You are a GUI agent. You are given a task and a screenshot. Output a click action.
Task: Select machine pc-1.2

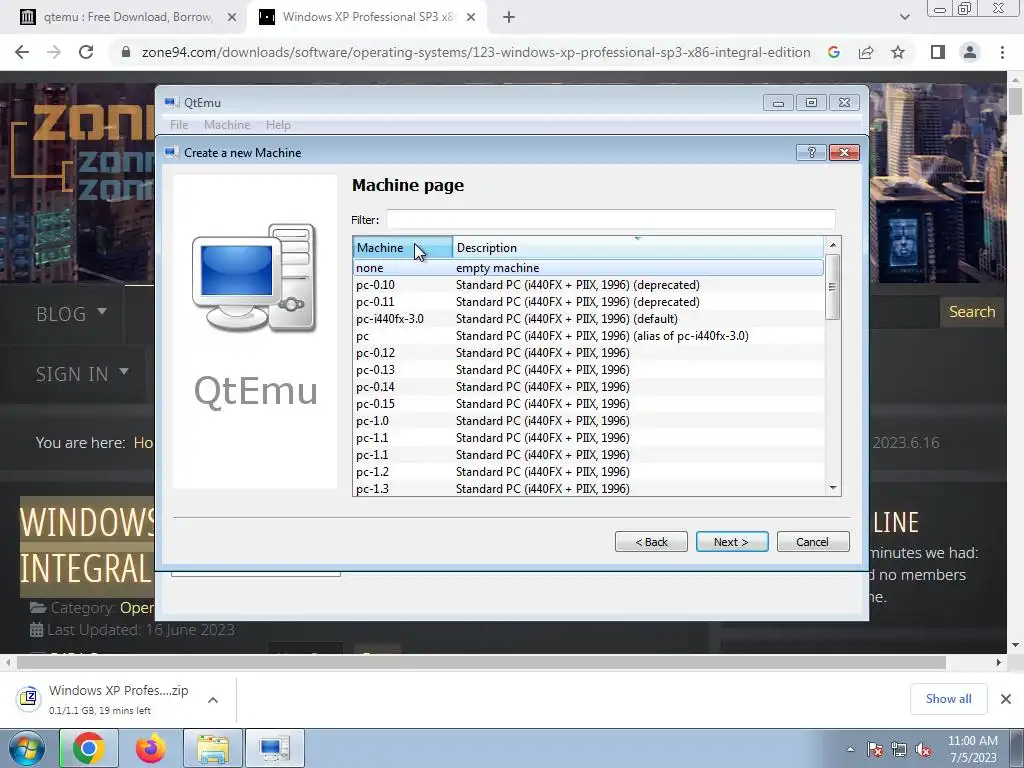point(588,472)
